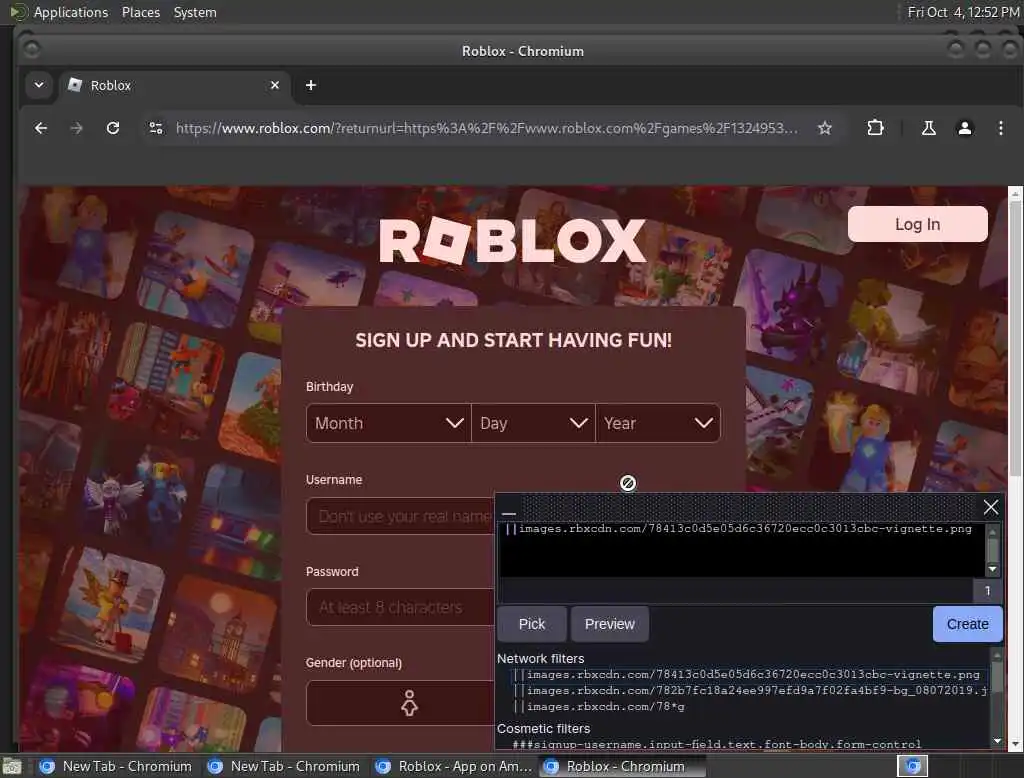Click the Preview button

tap(609, 624)
